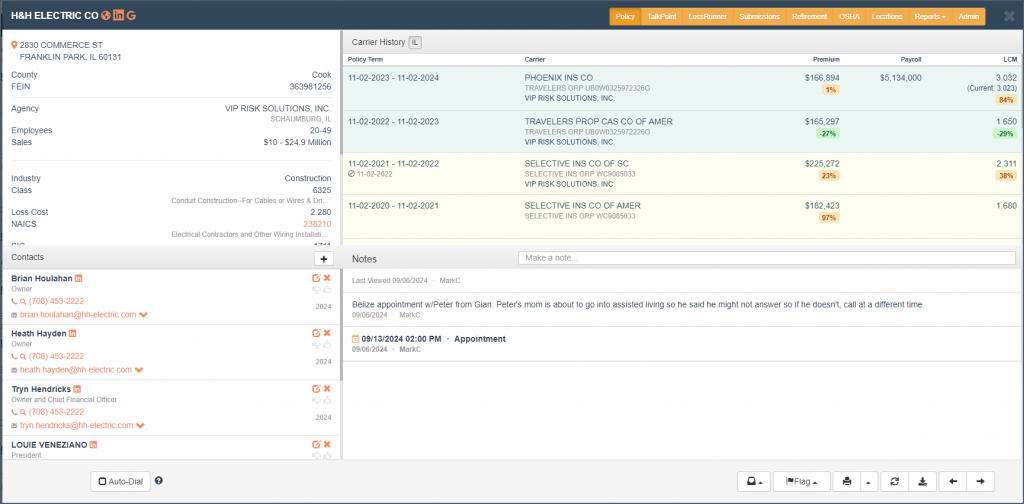Click the download icon in the bottom toolbar
Image resolution: width=1024 pixels, height=504 pixels.
tap(922, 481)
